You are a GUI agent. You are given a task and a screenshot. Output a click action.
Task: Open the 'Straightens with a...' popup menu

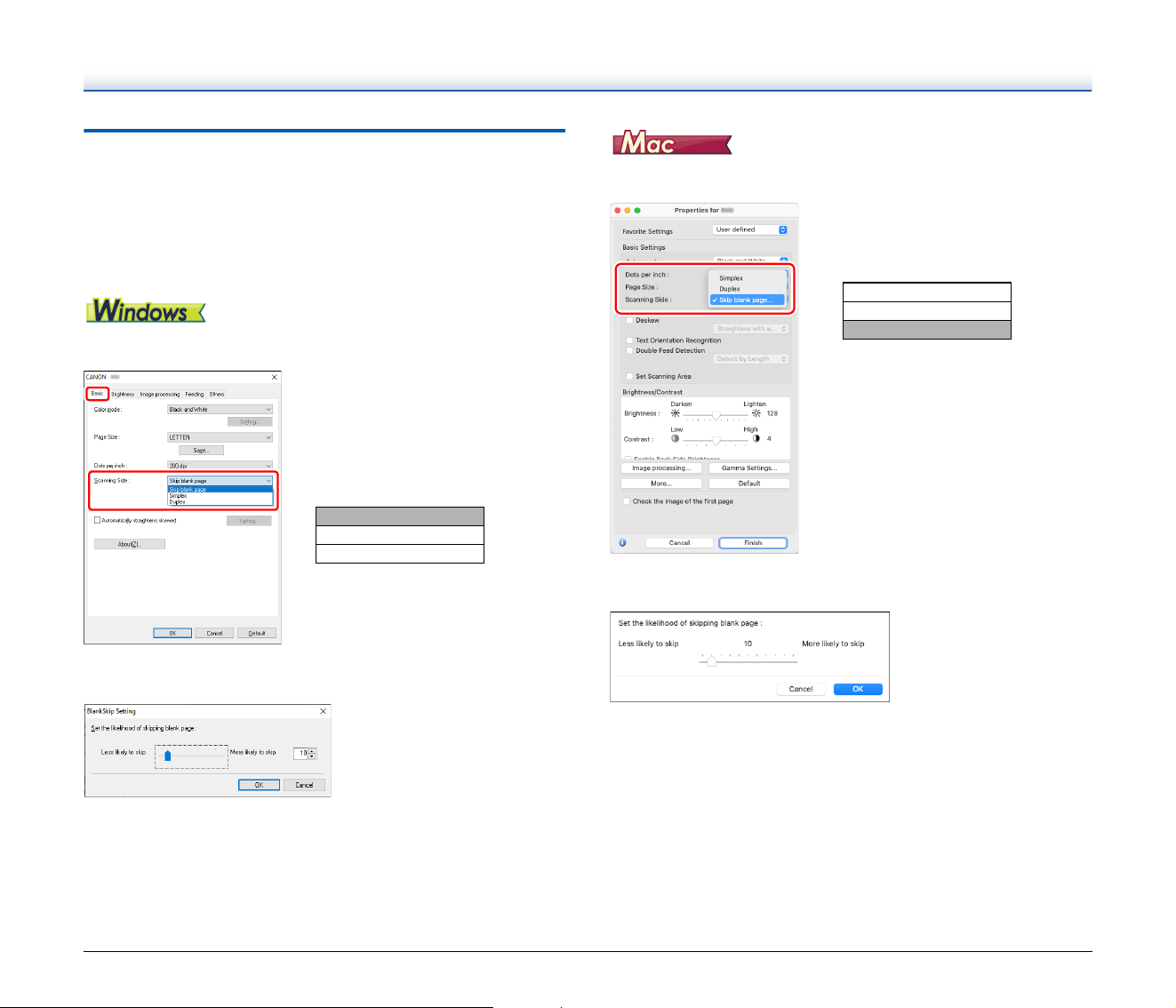pyautogui.click(x=751, y=329)
